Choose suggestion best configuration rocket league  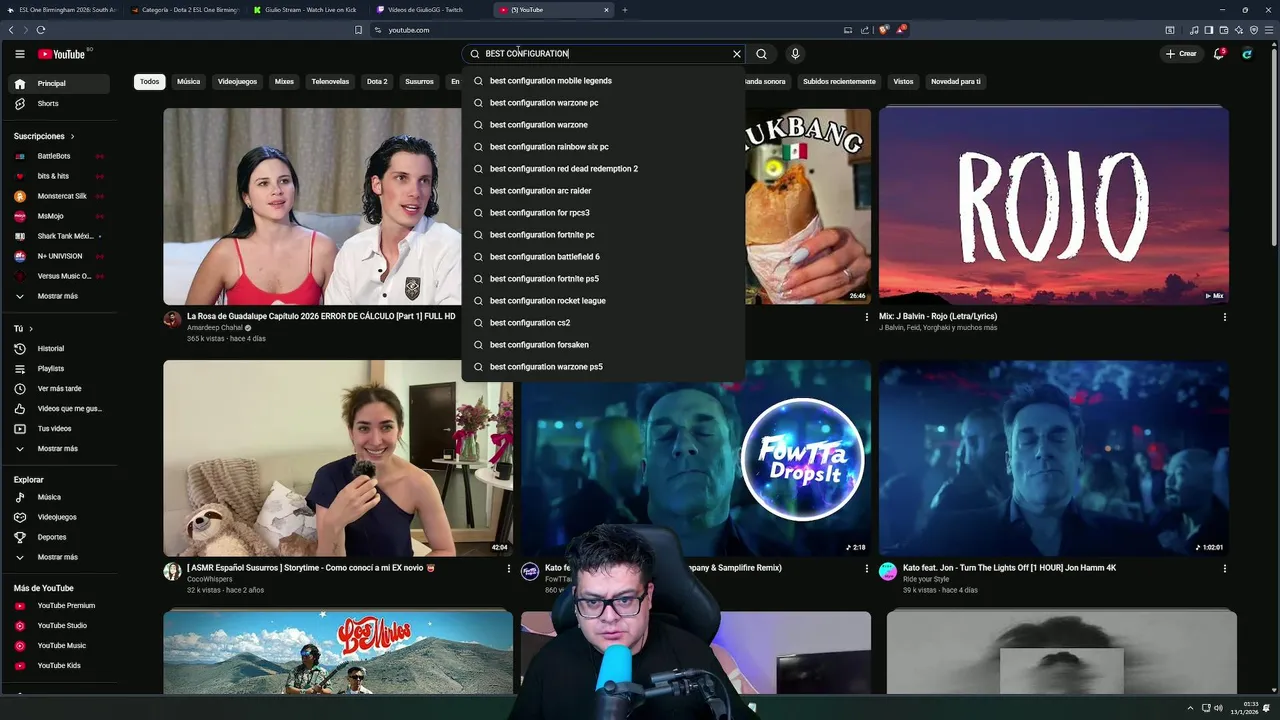pos(603,301)
